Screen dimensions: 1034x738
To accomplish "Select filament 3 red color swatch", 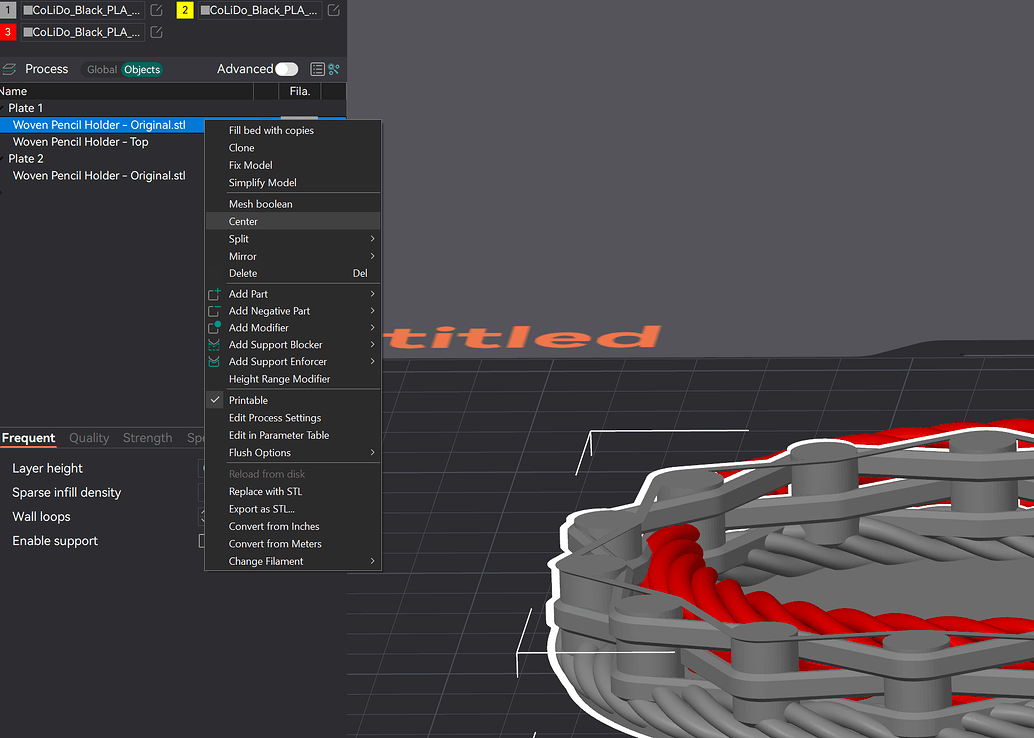I will (x=8, y=32).
